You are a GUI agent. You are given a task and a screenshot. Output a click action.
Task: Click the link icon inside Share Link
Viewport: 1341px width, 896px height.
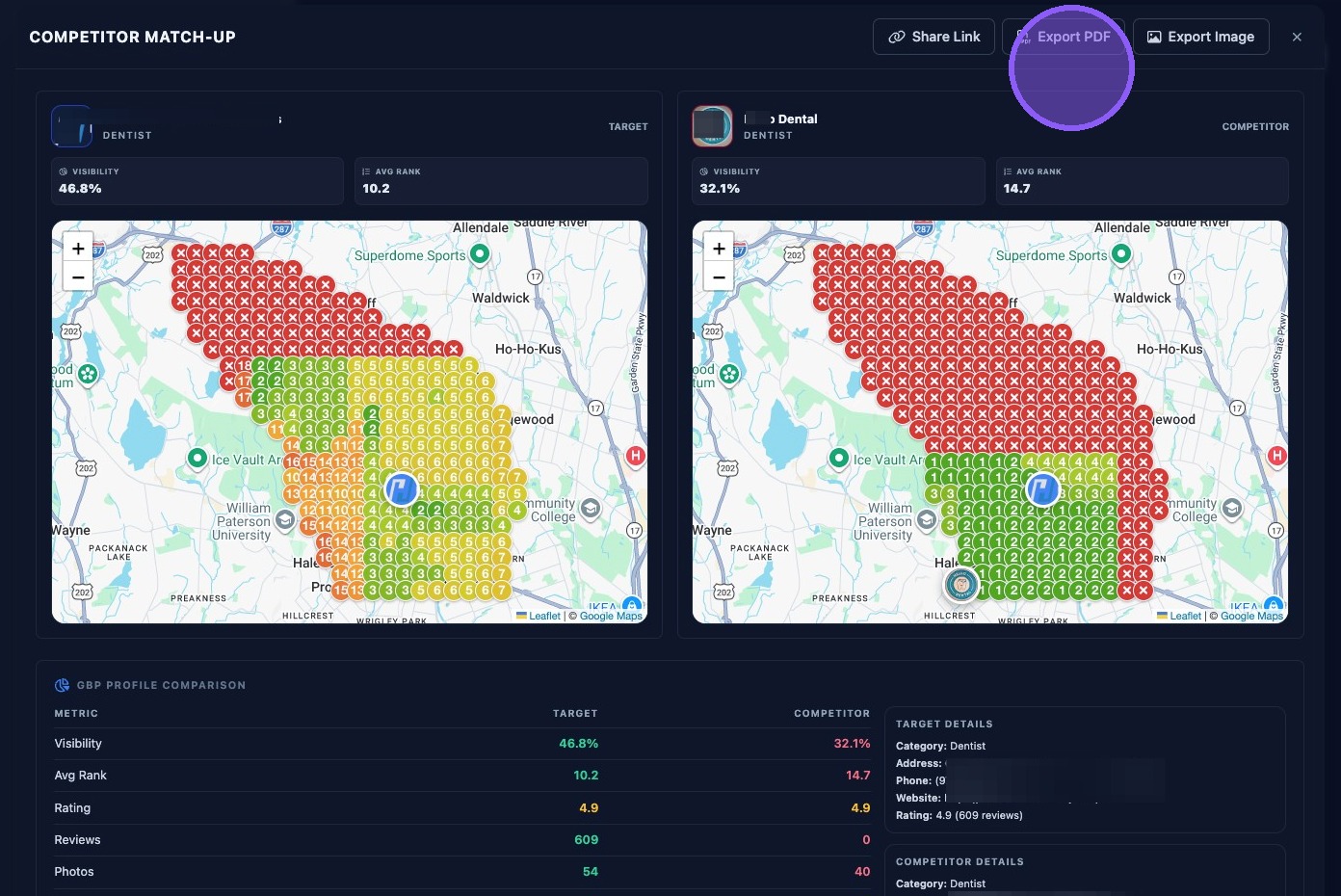[897, 37]
